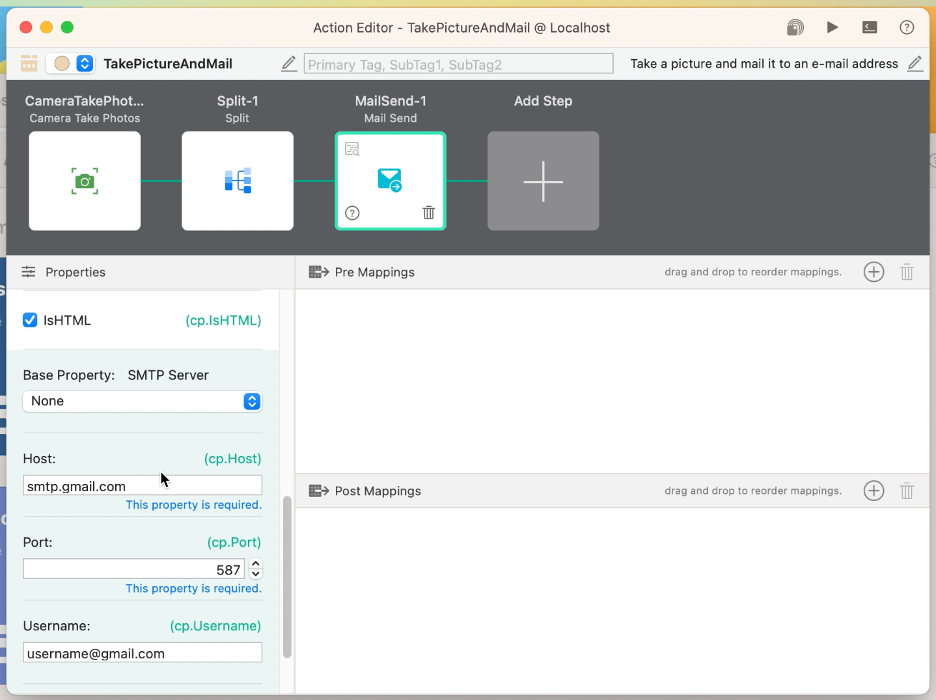This screenshot has width=936, height=700.
Task: Click the color swatch next to action name
Action: pos(60,63)
